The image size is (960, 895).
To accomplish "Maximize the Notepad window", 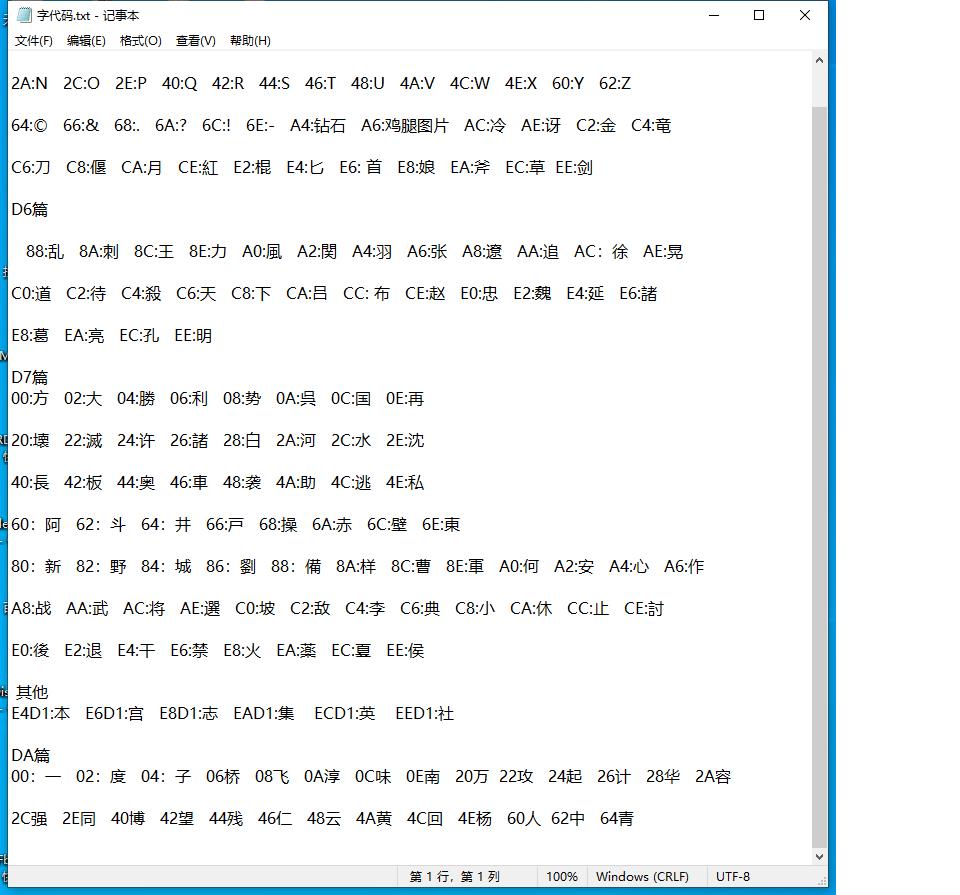I will (x=759, y=15).
